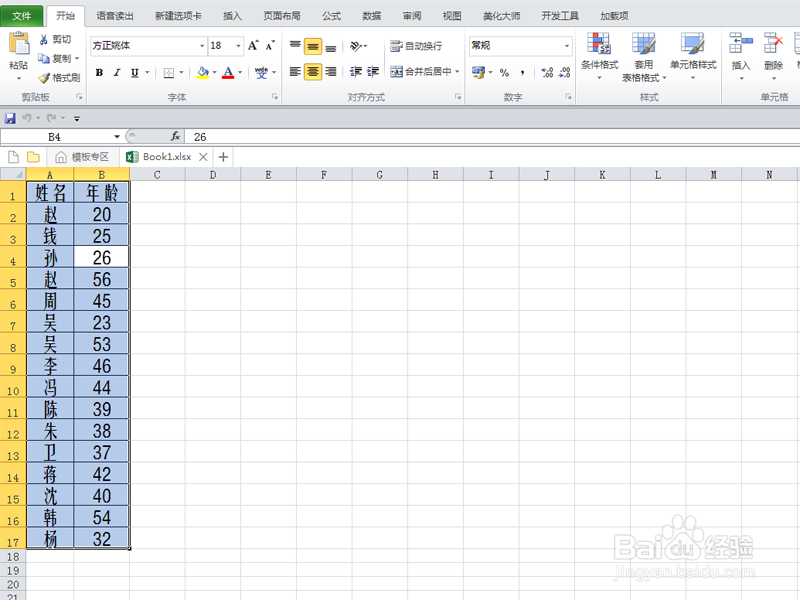Click the accounting currency format icon

pyautogui.click(x=478, y=72)
